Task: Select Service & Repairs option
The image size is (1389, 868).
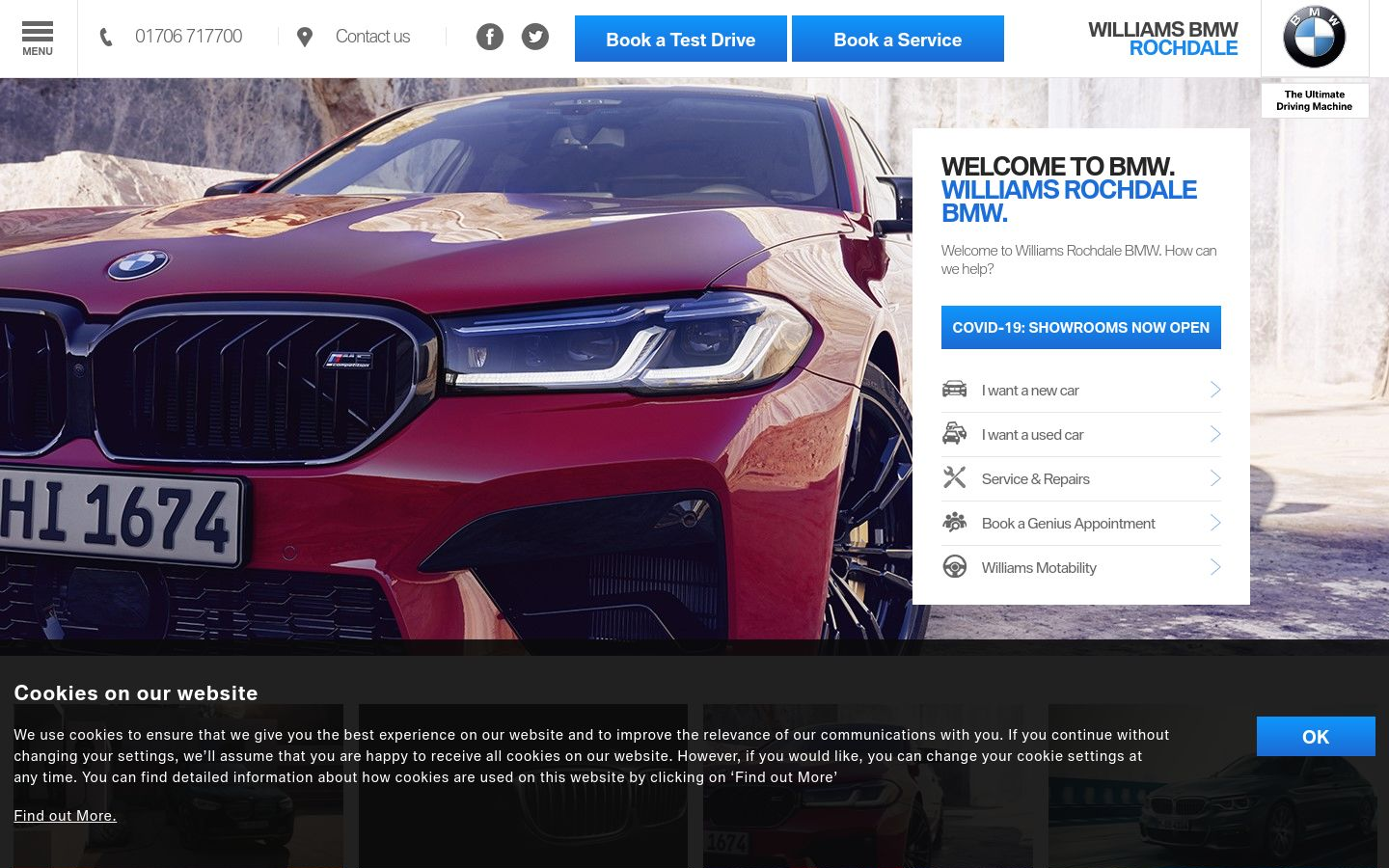Action: [1036, 479]
